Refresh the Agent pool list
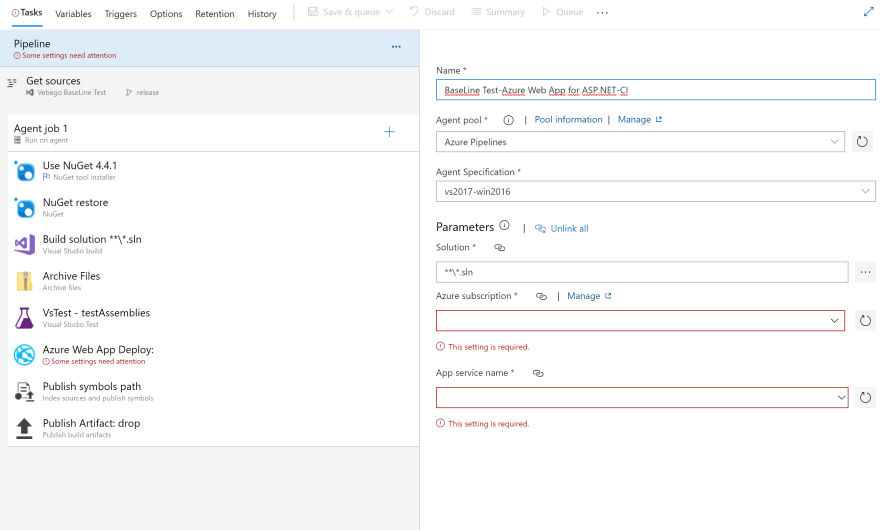Image resolution: width=880 pixels, height=530 pixels. pos(862,142)
